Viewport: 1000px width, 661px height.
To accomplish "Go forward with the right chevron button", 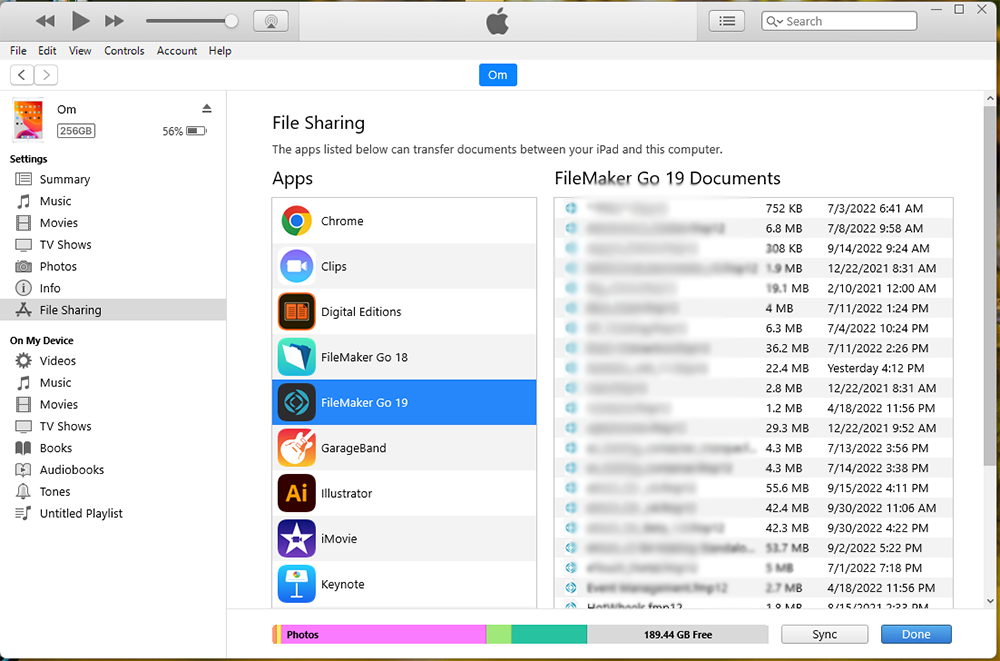I will [46, 75].
